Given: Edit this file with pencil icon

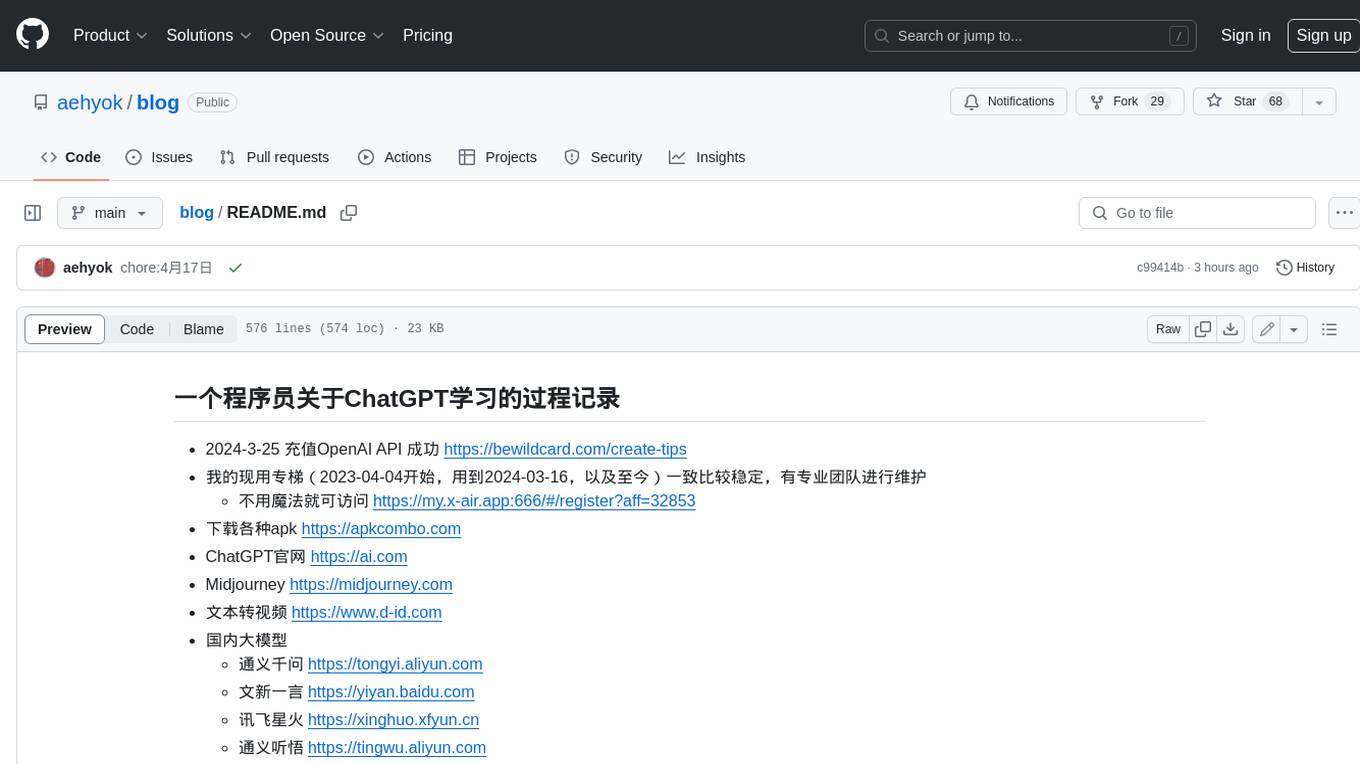Looking at the screenshot, I should point(1266,329).
